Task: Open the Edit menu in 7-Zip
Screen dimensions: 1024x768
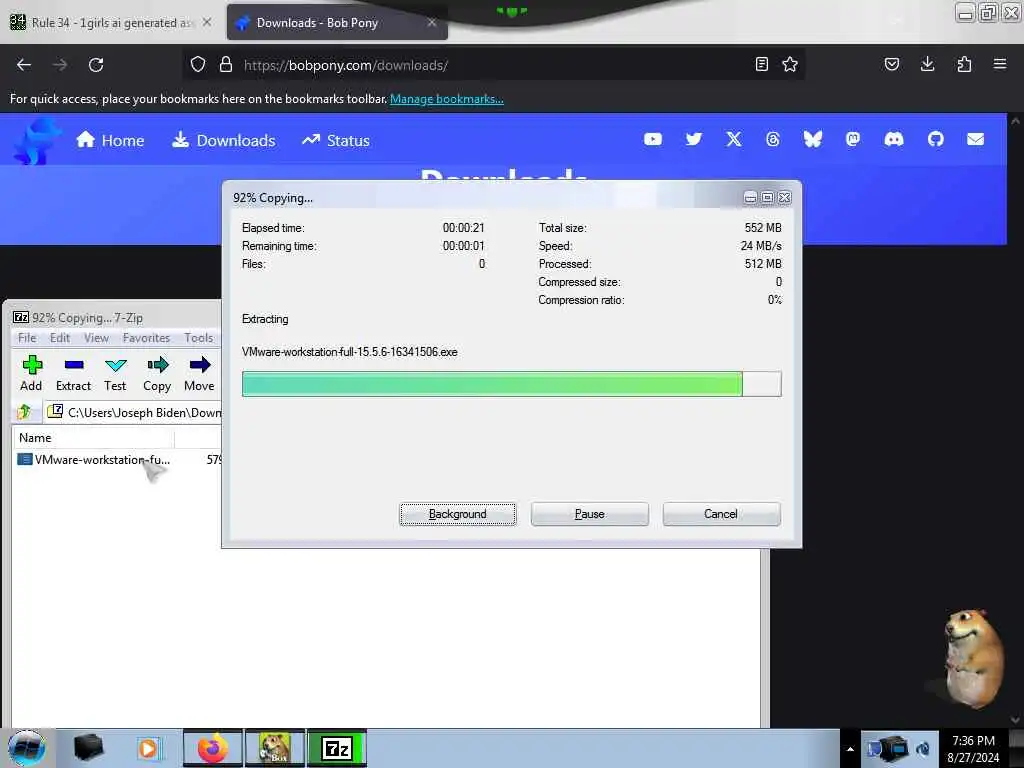Action: coord(59,338)
